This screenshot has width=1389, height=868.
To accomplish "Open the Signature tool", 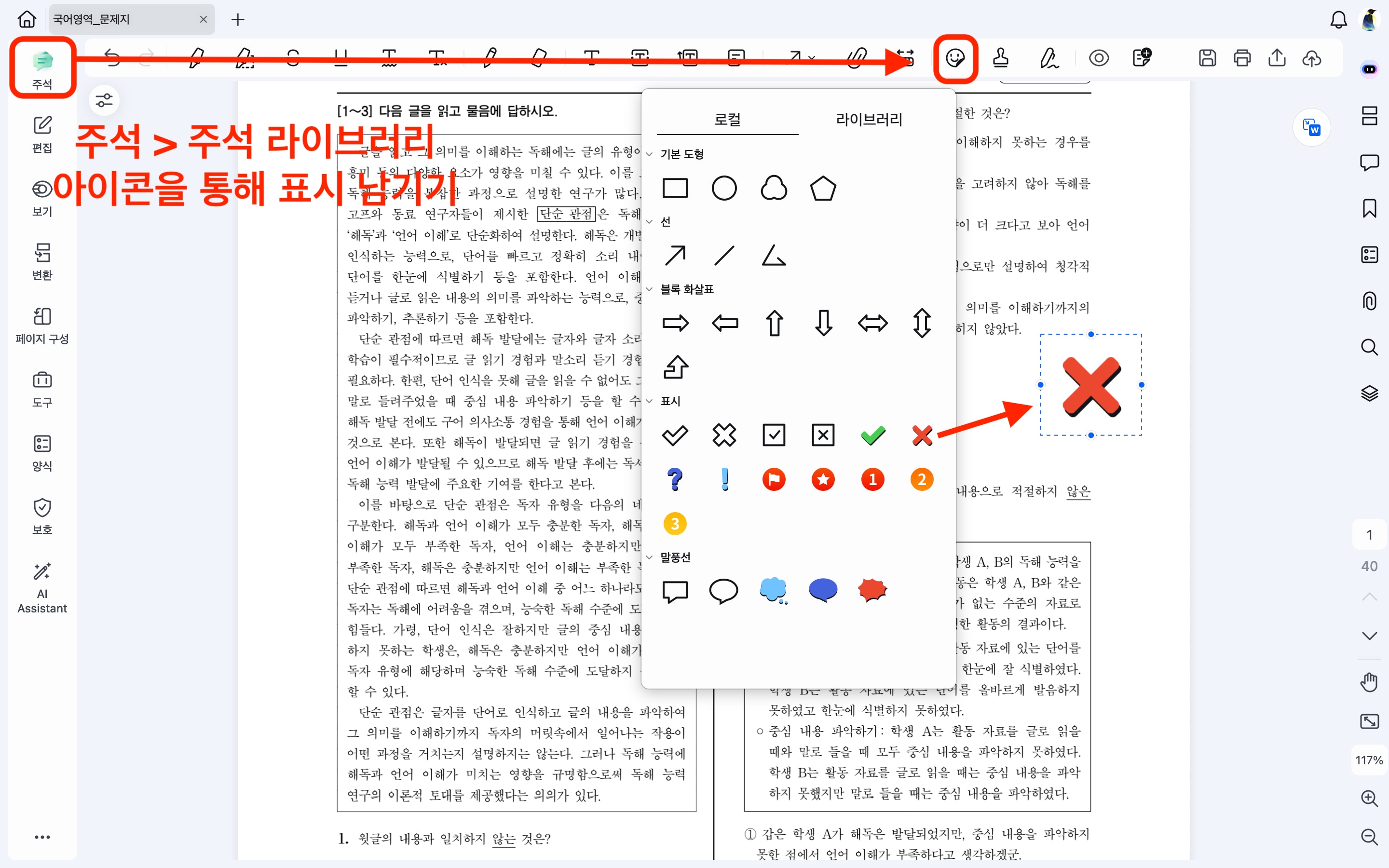I will [x=1050, y=57].
